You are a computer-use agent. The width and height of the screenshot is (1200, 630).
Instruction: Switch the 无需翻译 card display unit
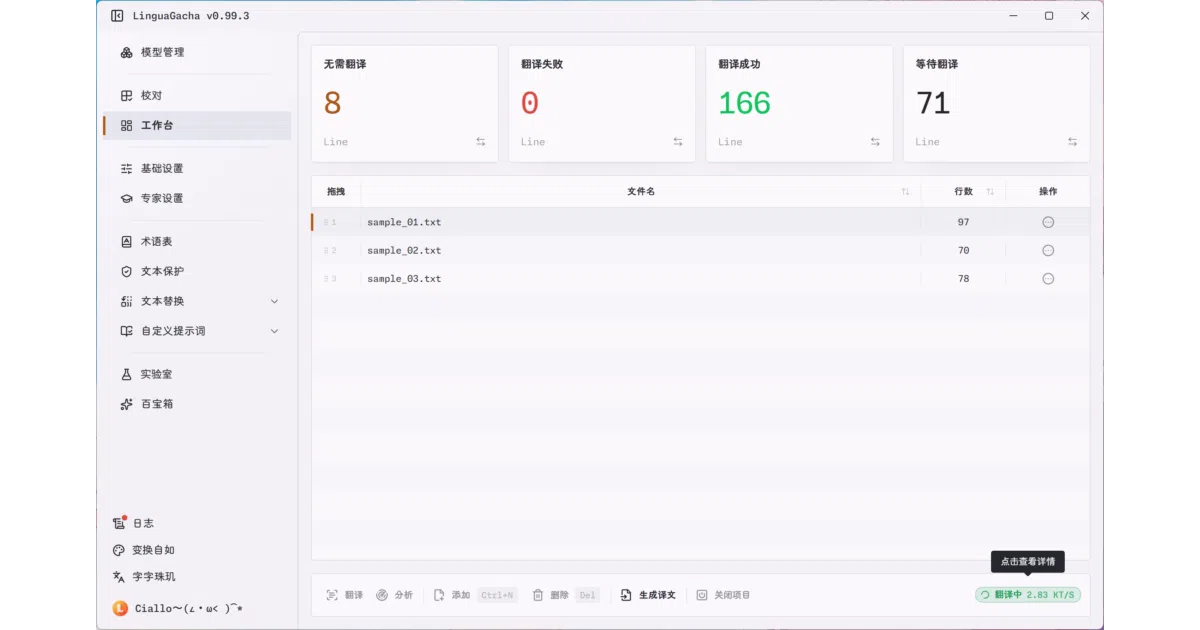[x=480, y=142]
